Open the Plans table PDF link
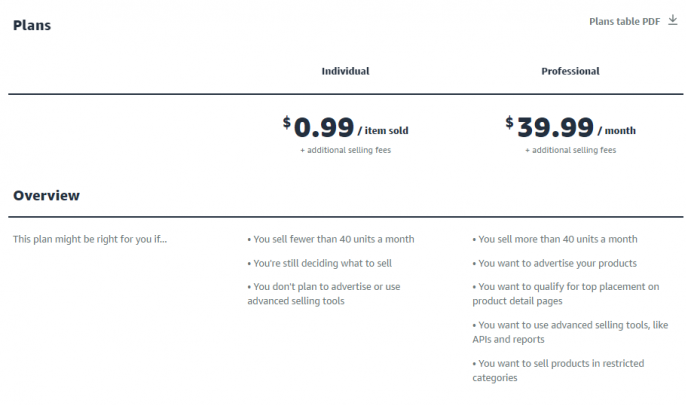This screenshot has height=405, width=686. (624, 21)
